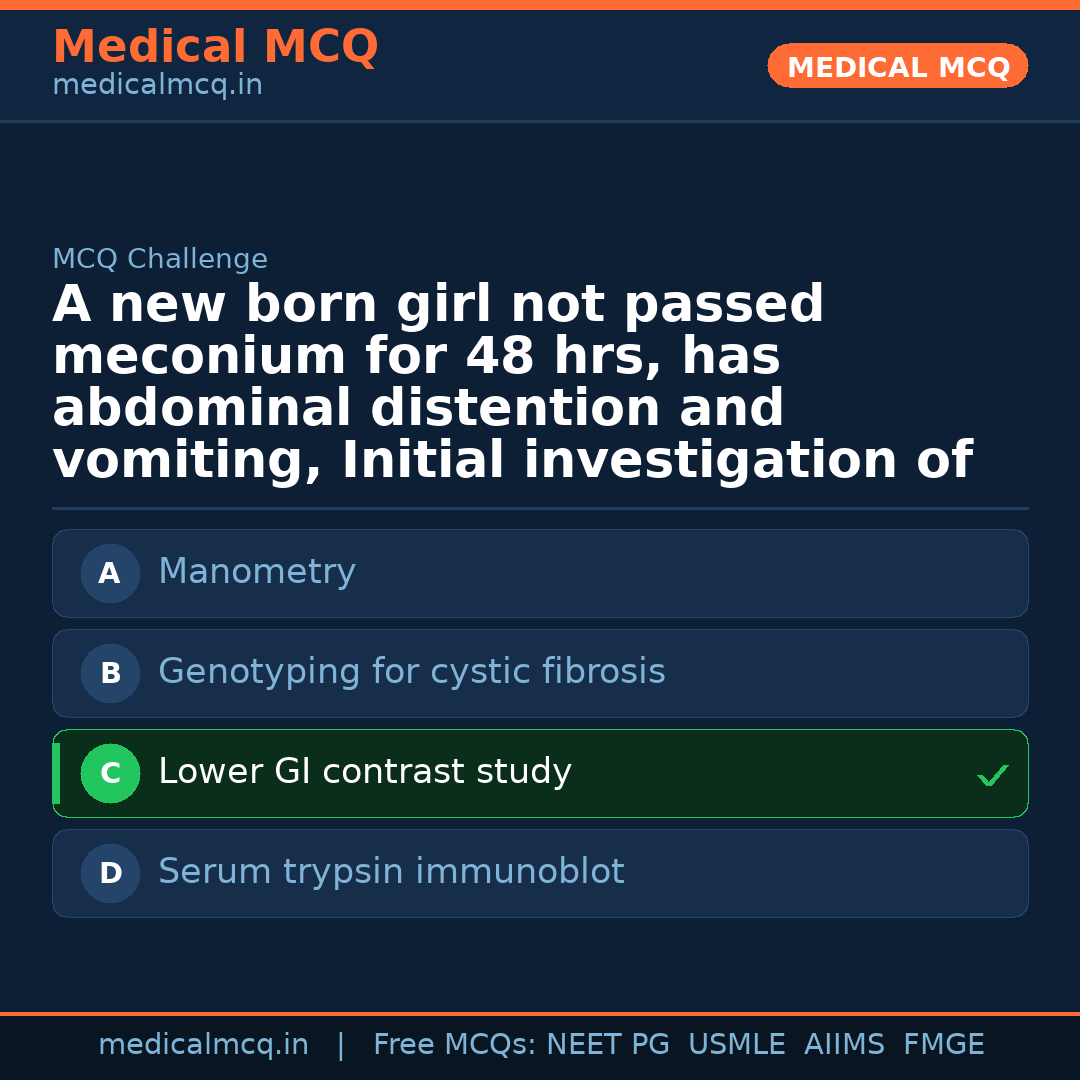Select FMGE in the footer
This screenshot has width=1080, height=1080.
tap(943, 1045)
